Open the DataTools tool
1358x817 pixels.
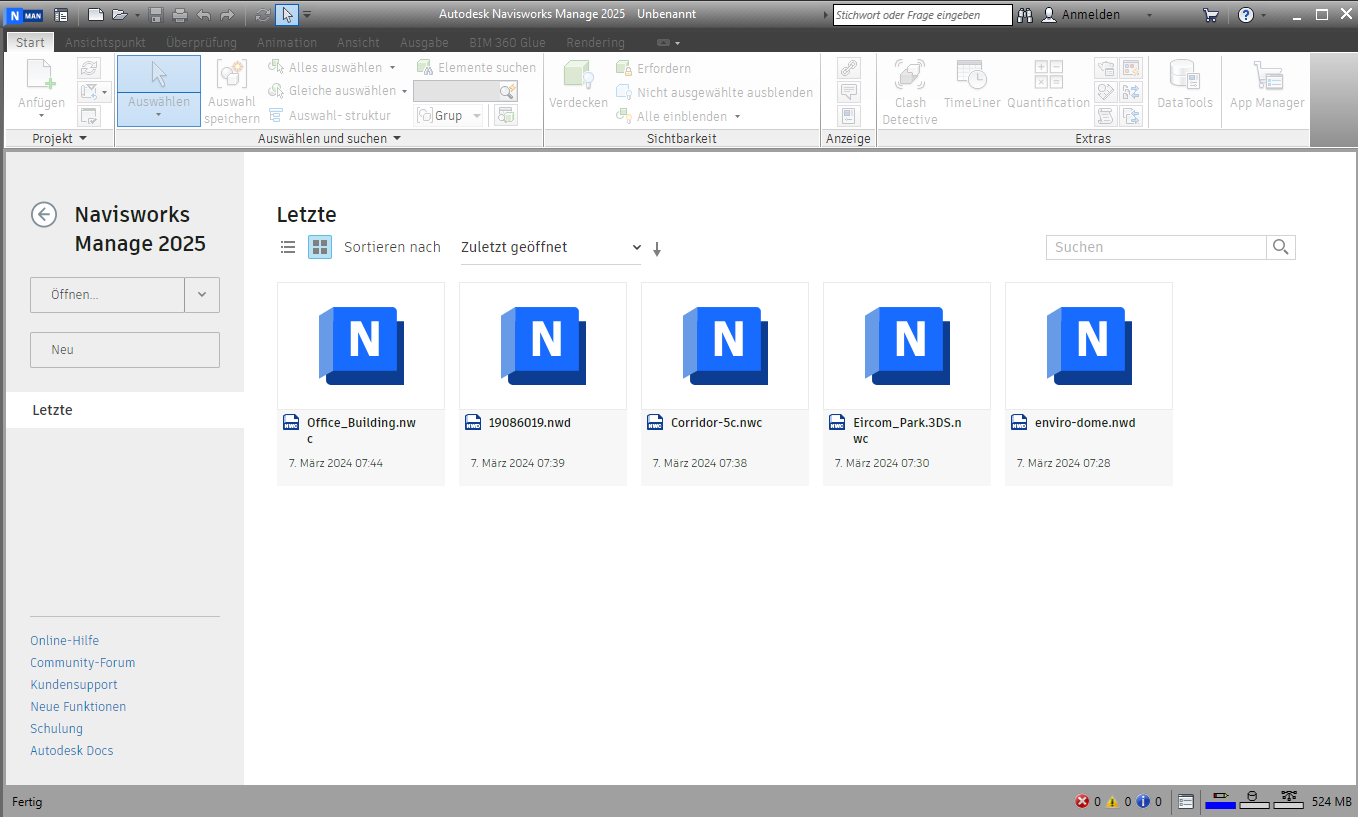coord(1185,85)
